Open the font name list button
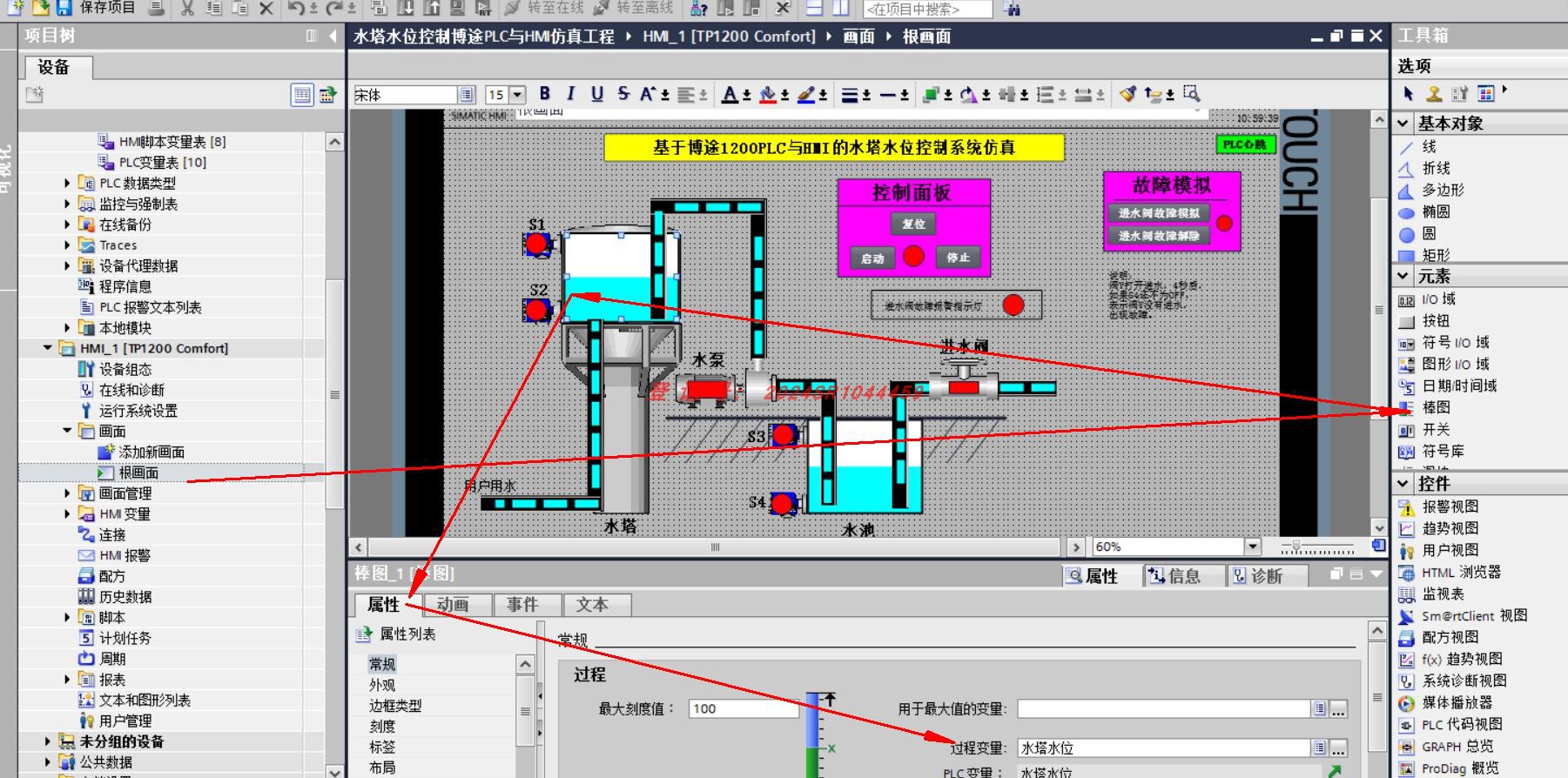1568x778 pixels. [467, 95]
